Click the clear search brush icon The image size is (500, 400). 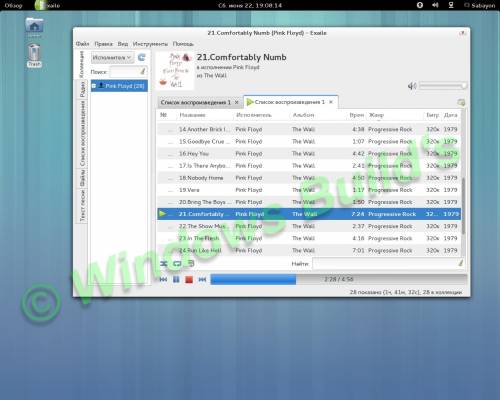tap(143, 71)
